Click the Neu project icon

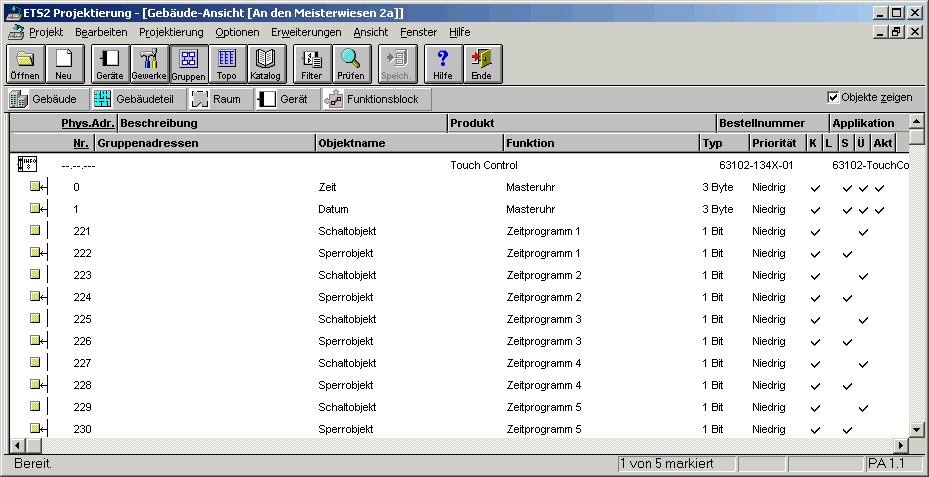click(63, 63)
